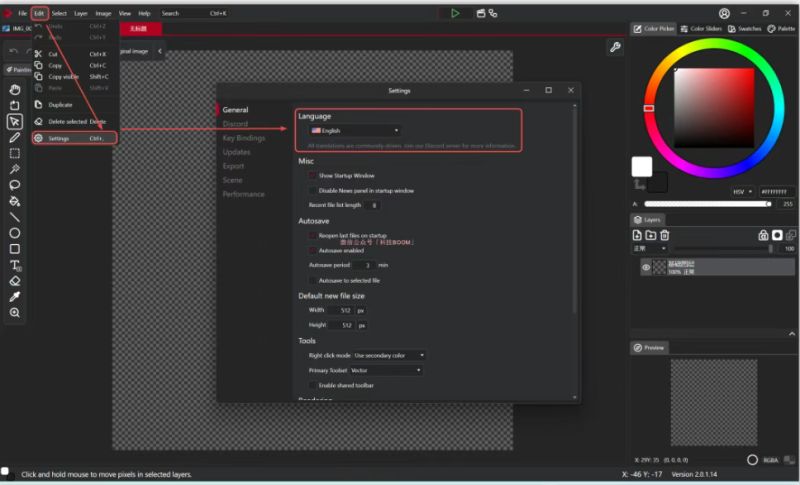Click the green Play button
This screenshot has width=800, height=485.
[x=455, y=13]
